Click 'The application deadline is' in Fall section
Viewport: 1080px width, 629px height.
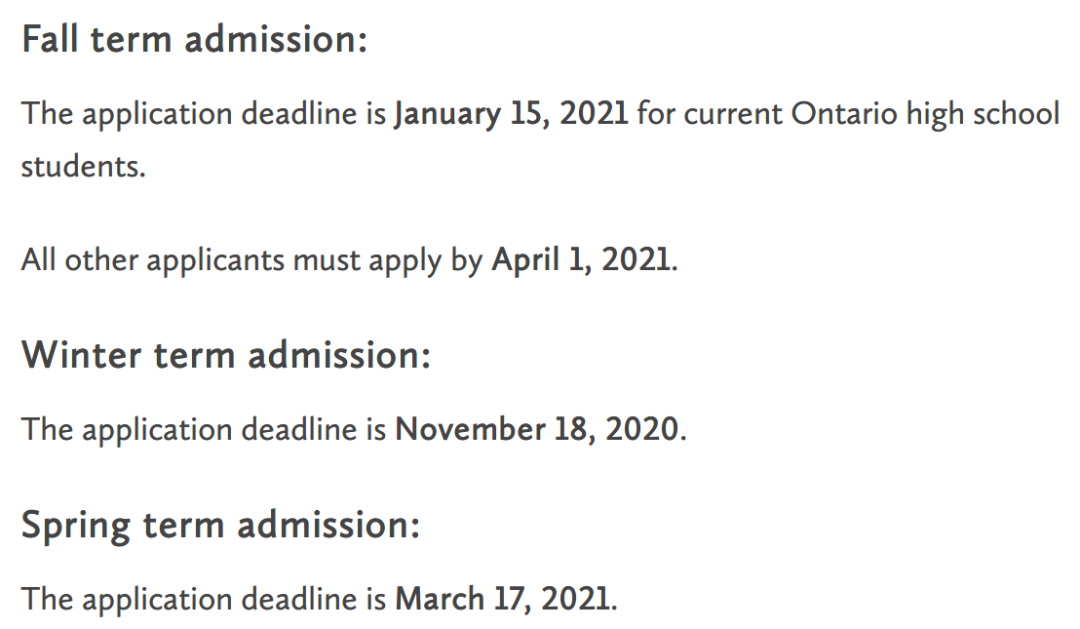click(x=204, y=114)
